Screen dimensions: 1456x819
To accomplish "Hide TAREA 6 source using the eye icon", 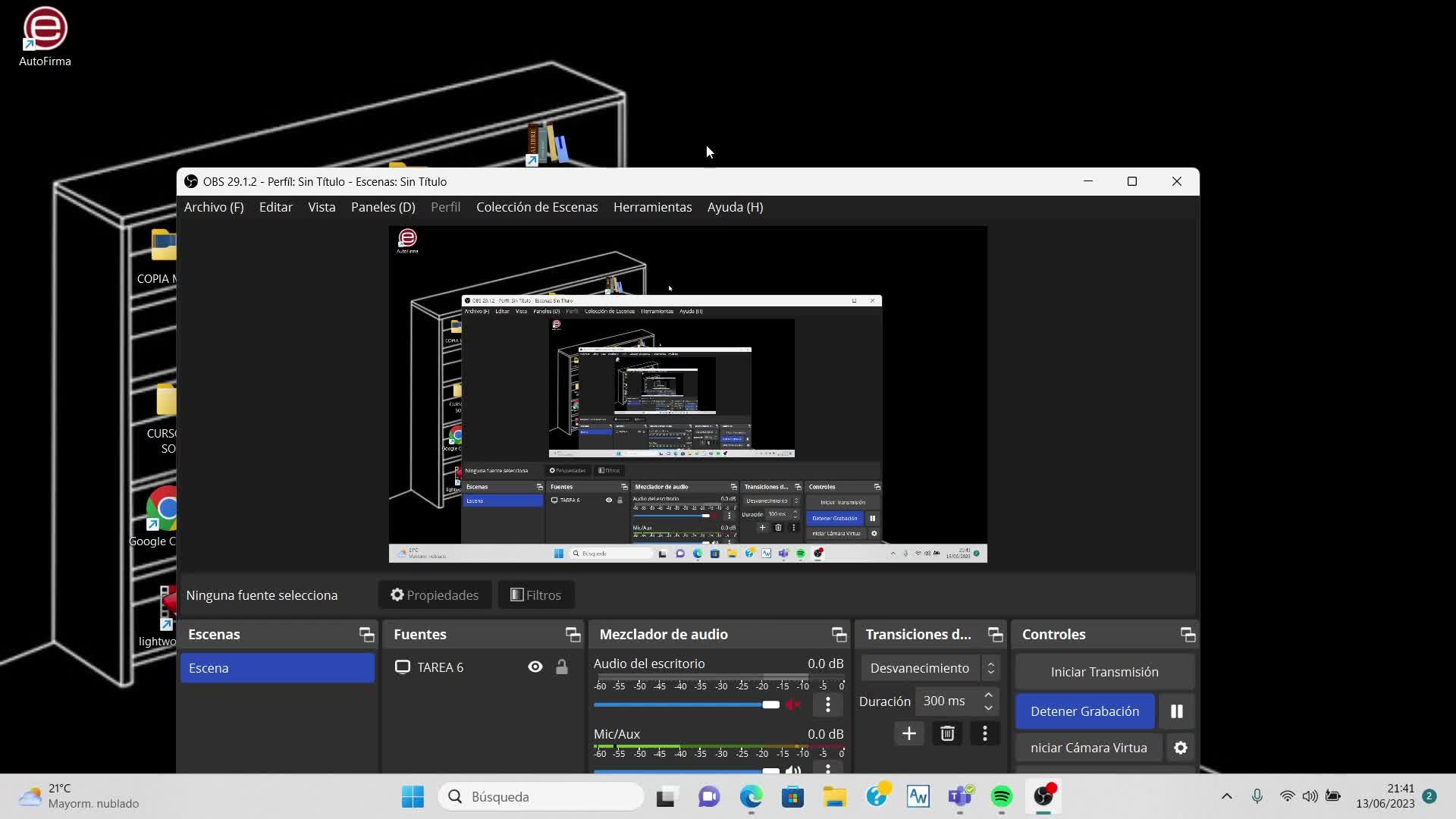I will [535, 667].
